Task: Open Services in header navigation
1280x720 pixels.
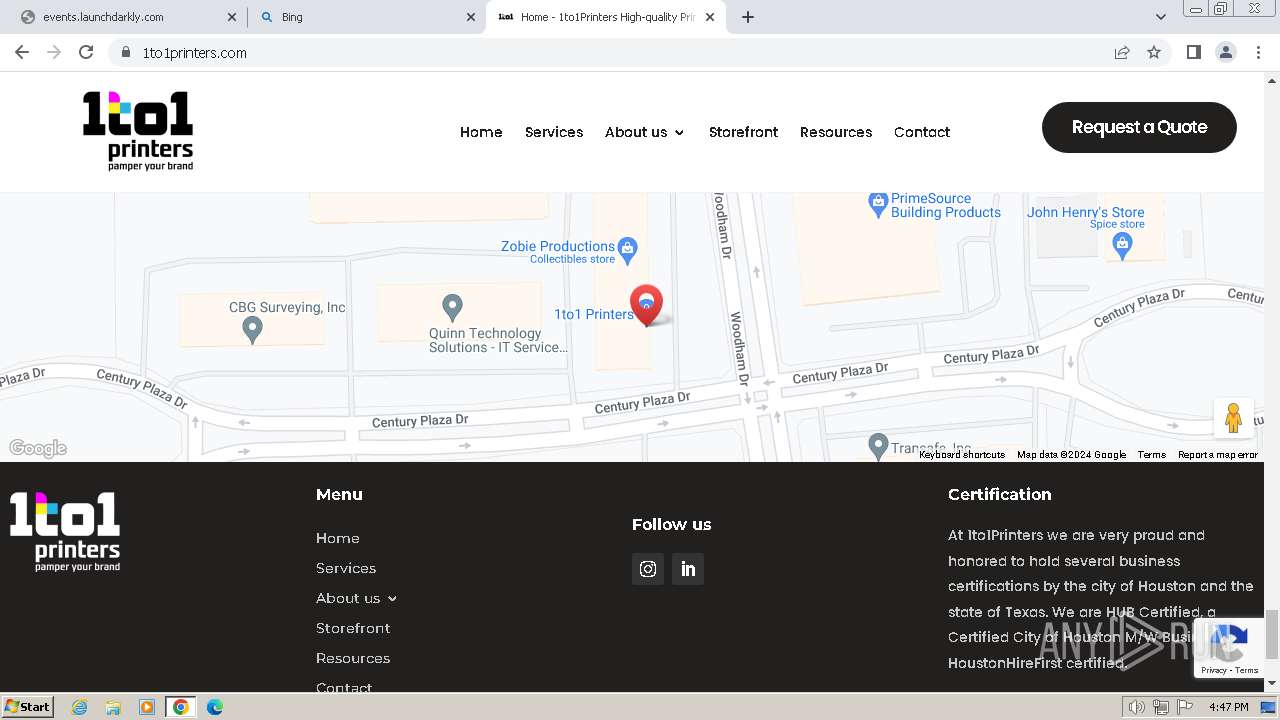Action: click(554, 132)
